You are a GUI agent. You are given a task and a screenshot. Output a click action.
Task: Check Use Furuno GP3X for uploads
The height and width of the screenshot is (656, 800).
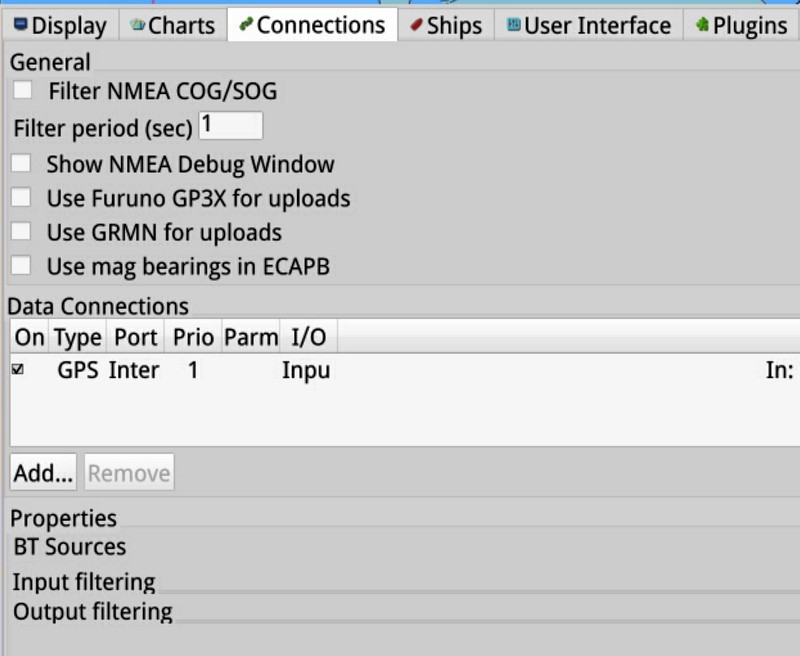pyautogui.click(x=21, y=197)
